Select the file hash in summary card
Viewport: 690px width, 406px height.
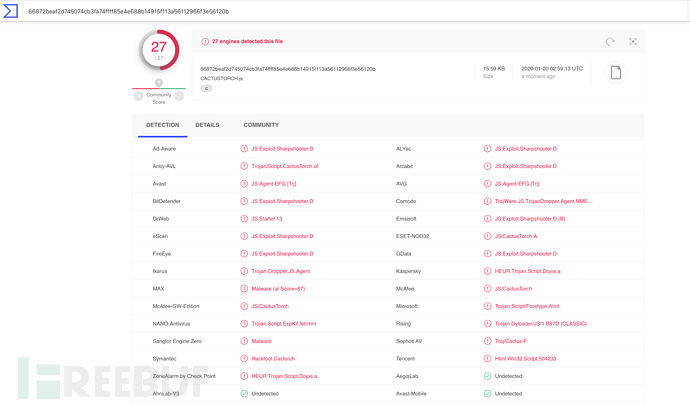(x=288, y=69)
